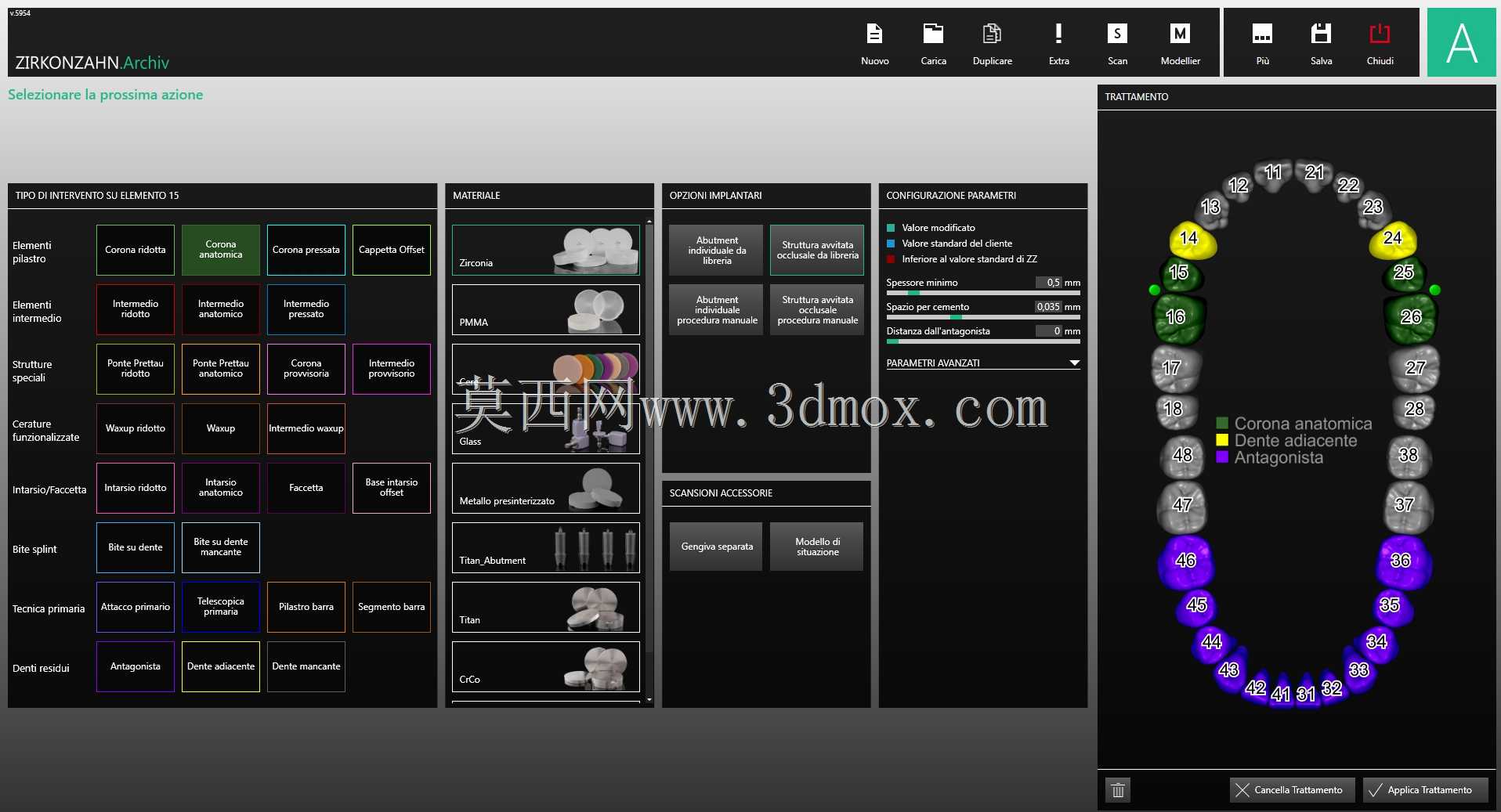Select Intermedio ridotto option

pyautogui.click(x=136, y=309)
